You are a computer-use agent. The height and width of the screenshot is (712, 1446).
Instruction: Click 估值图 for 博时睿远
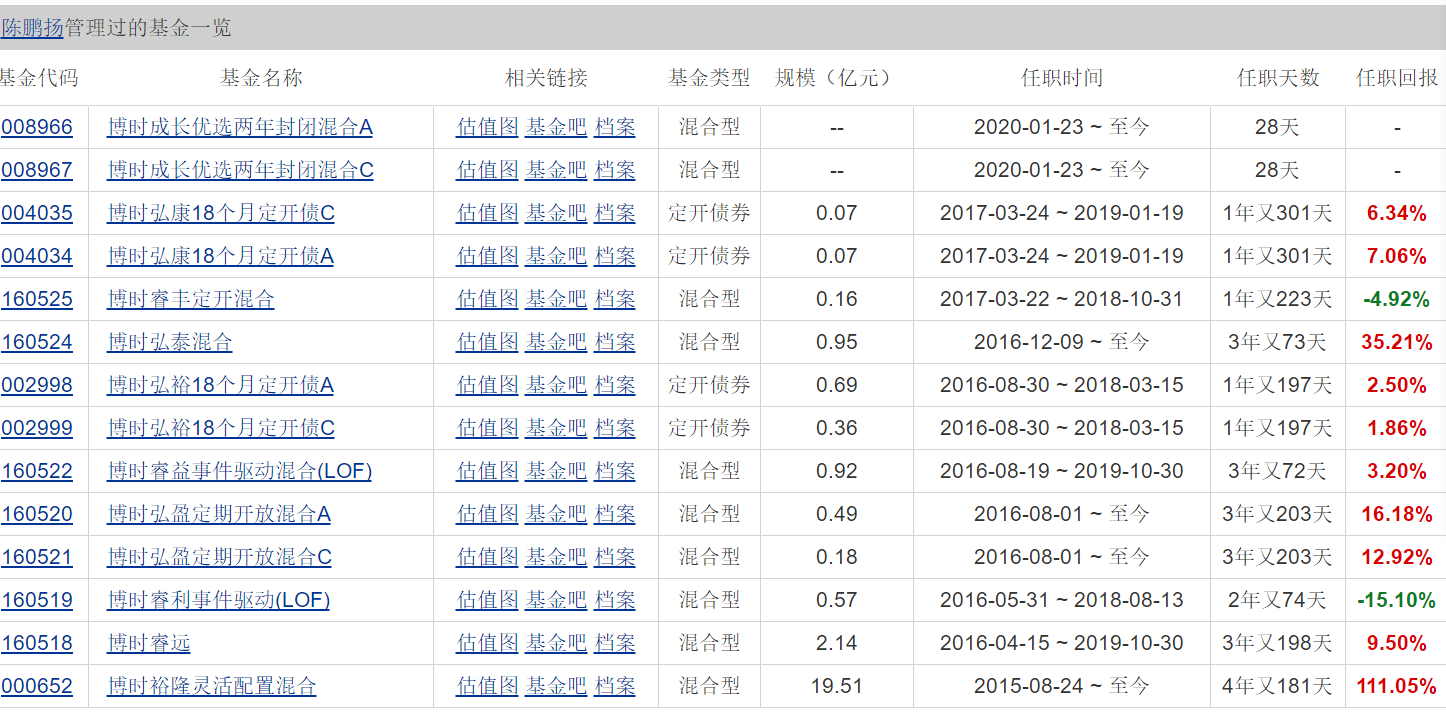(x=488, y=643)
